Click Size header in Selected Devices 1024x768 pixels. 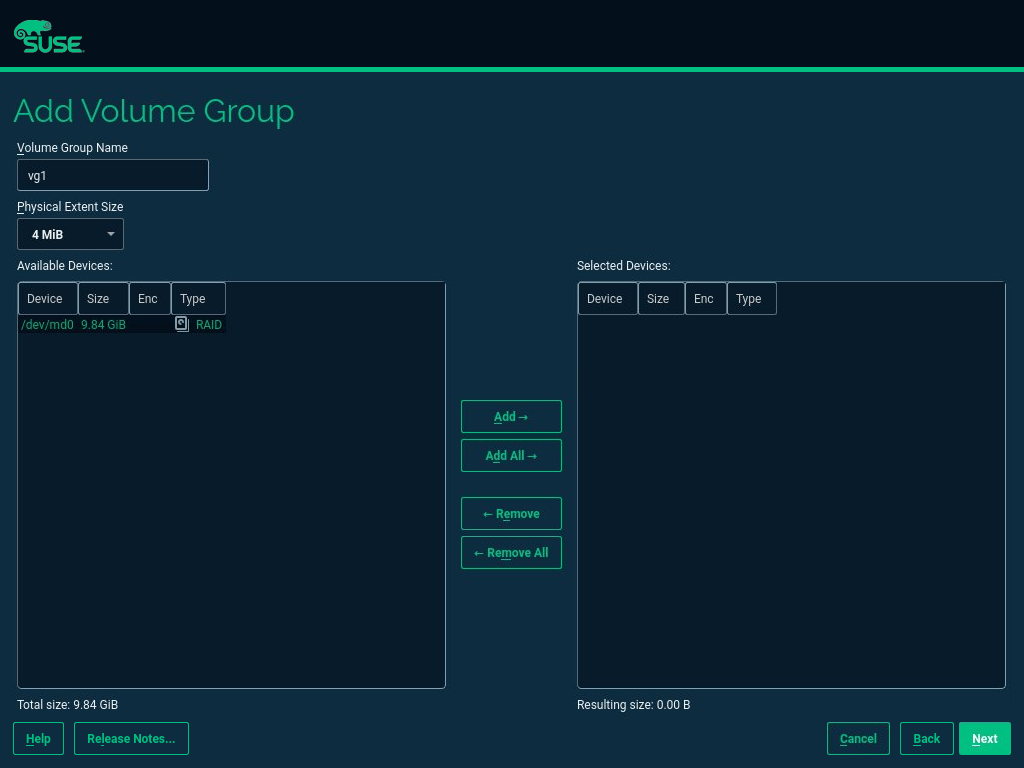(x=660, y=299)
